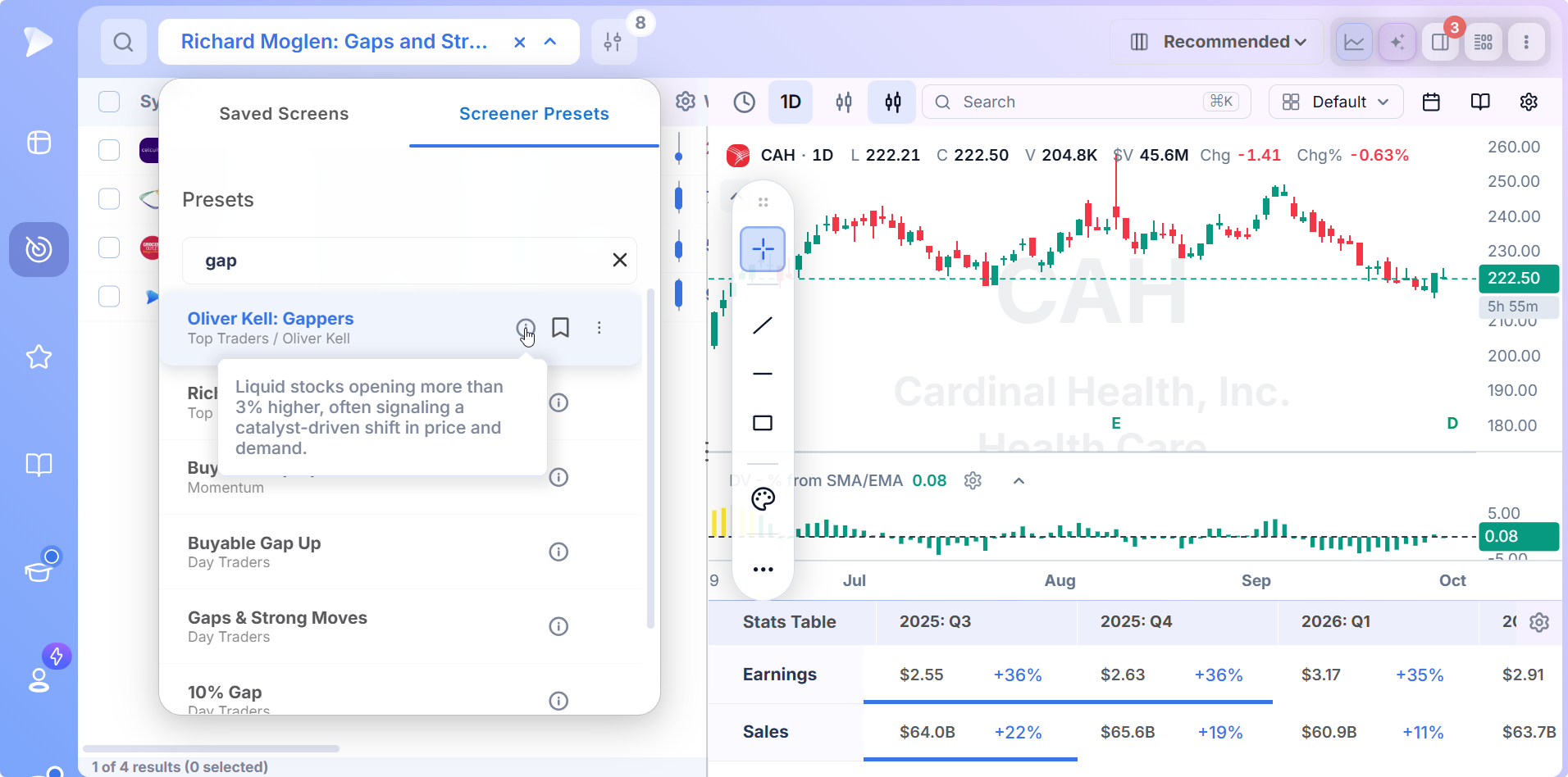1568x777 pixels.
Task: Toggle the candlestick chart style button
Action: tap(892, 102)
